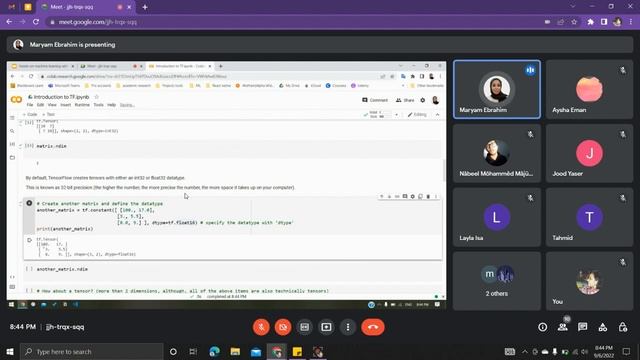Open Task View on the taskbar
The image size is (640, 360).
(x=193, y=351)
